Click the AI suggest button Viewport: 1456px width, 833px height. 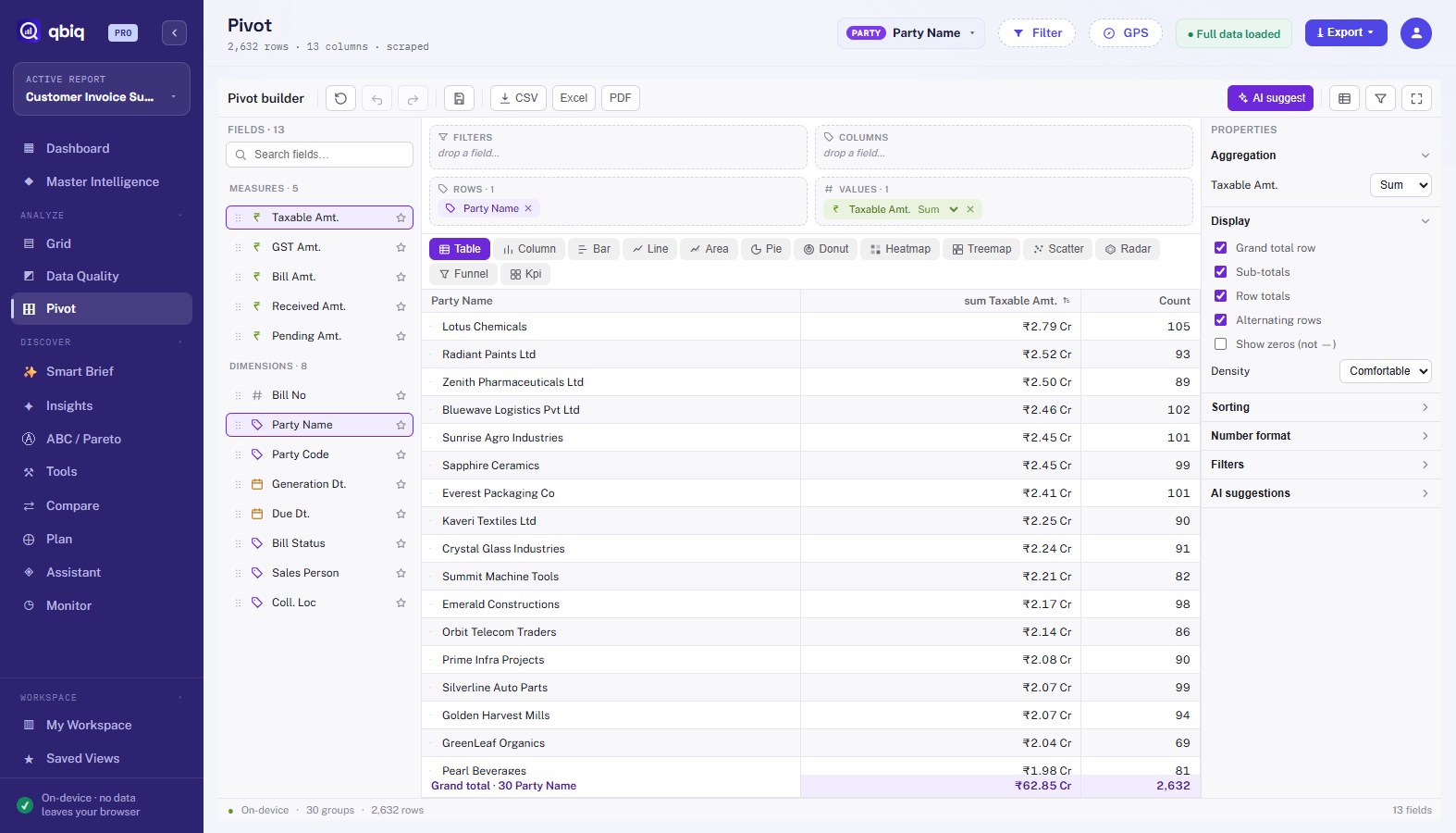tap(1270, 98)
